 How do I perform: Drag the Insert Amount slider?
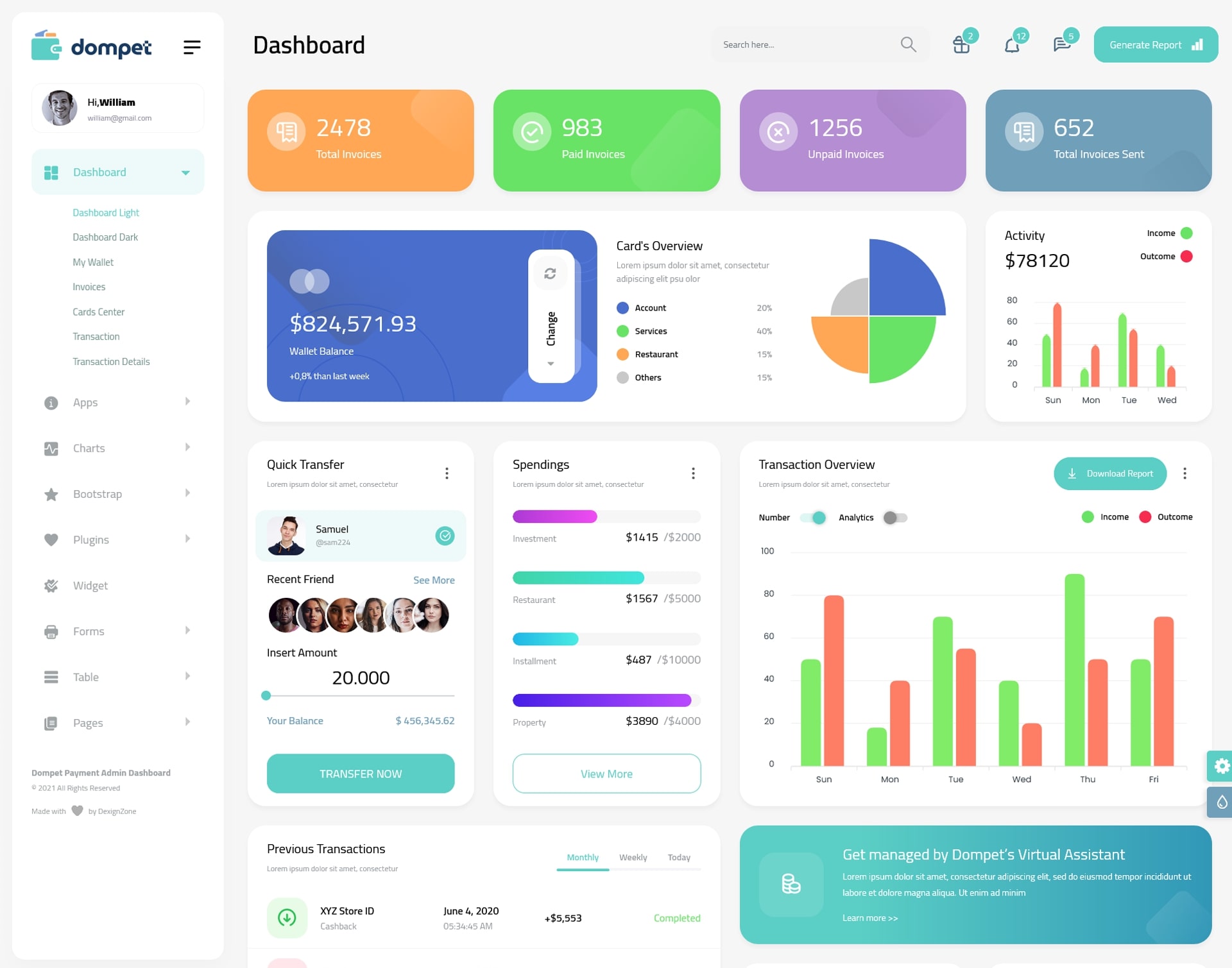(x=266, y=697)
